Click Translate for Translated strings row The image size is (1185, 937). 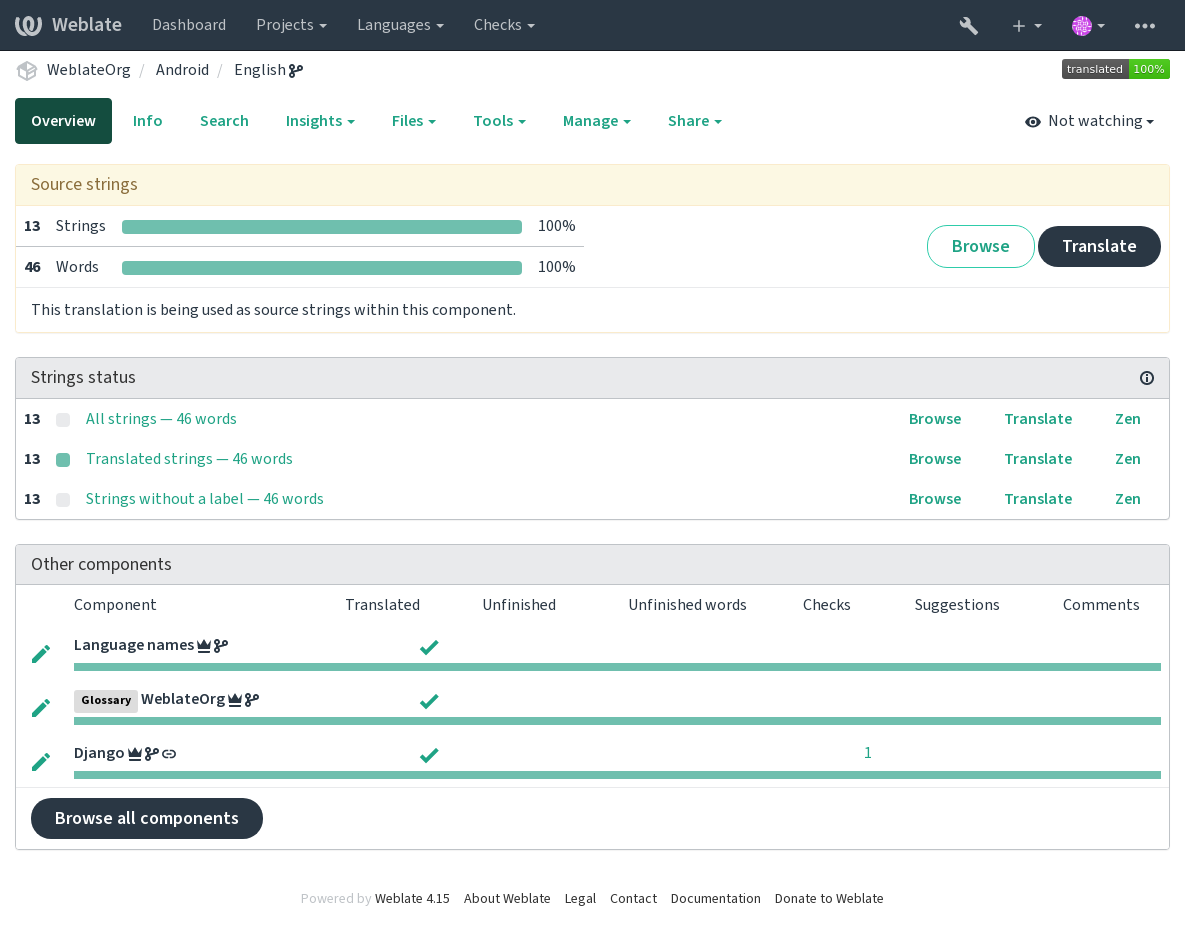(x=1038, y=459)
